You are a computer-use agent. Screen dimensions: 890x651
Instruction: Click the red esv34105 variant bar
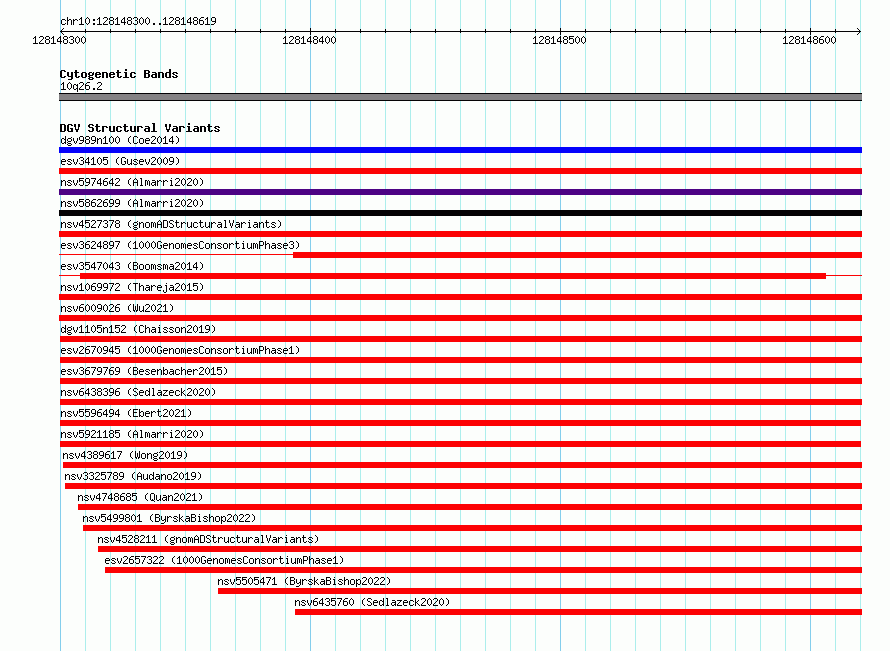tap(460, 171)
